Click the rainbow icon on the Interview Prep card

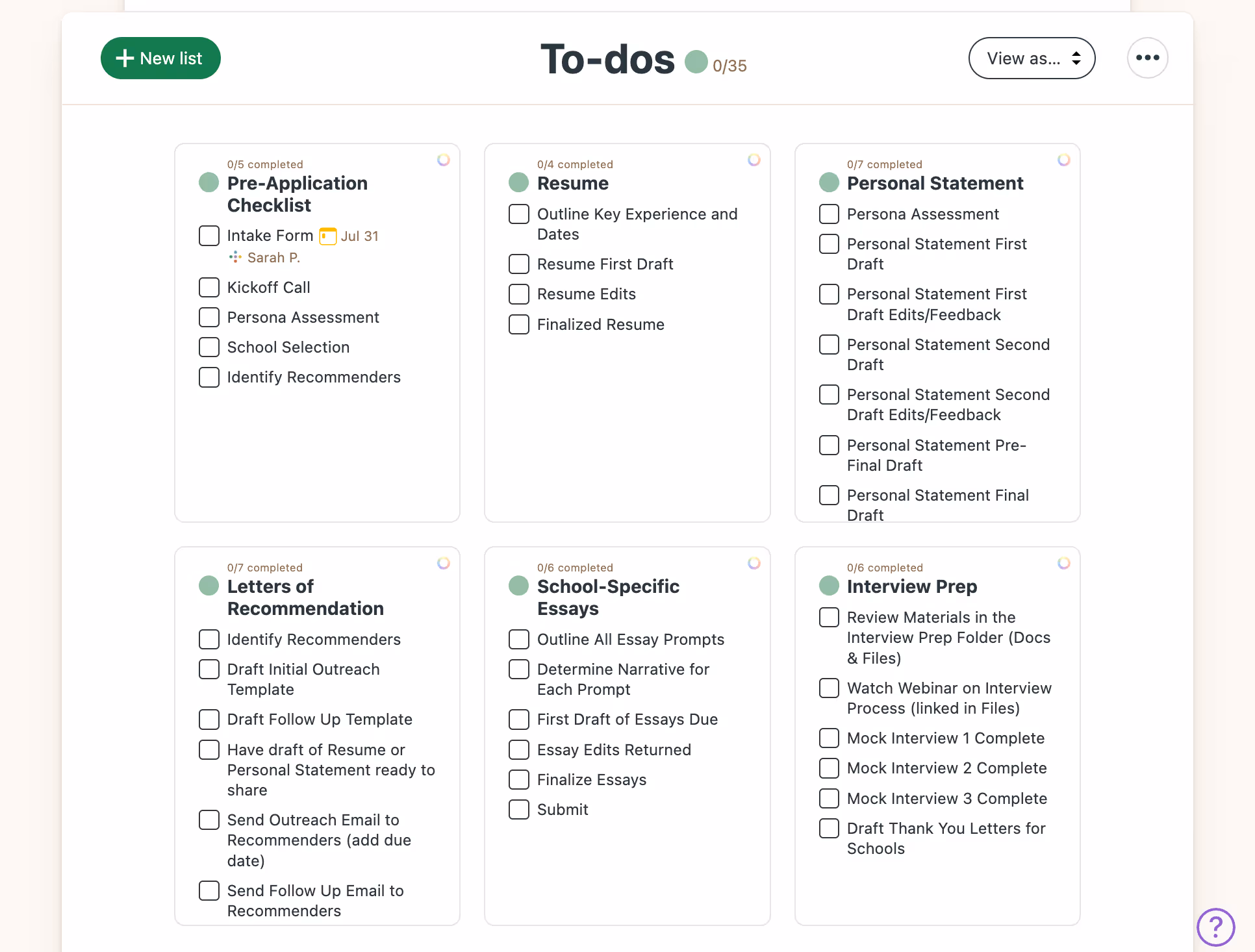click(1063, 563)
